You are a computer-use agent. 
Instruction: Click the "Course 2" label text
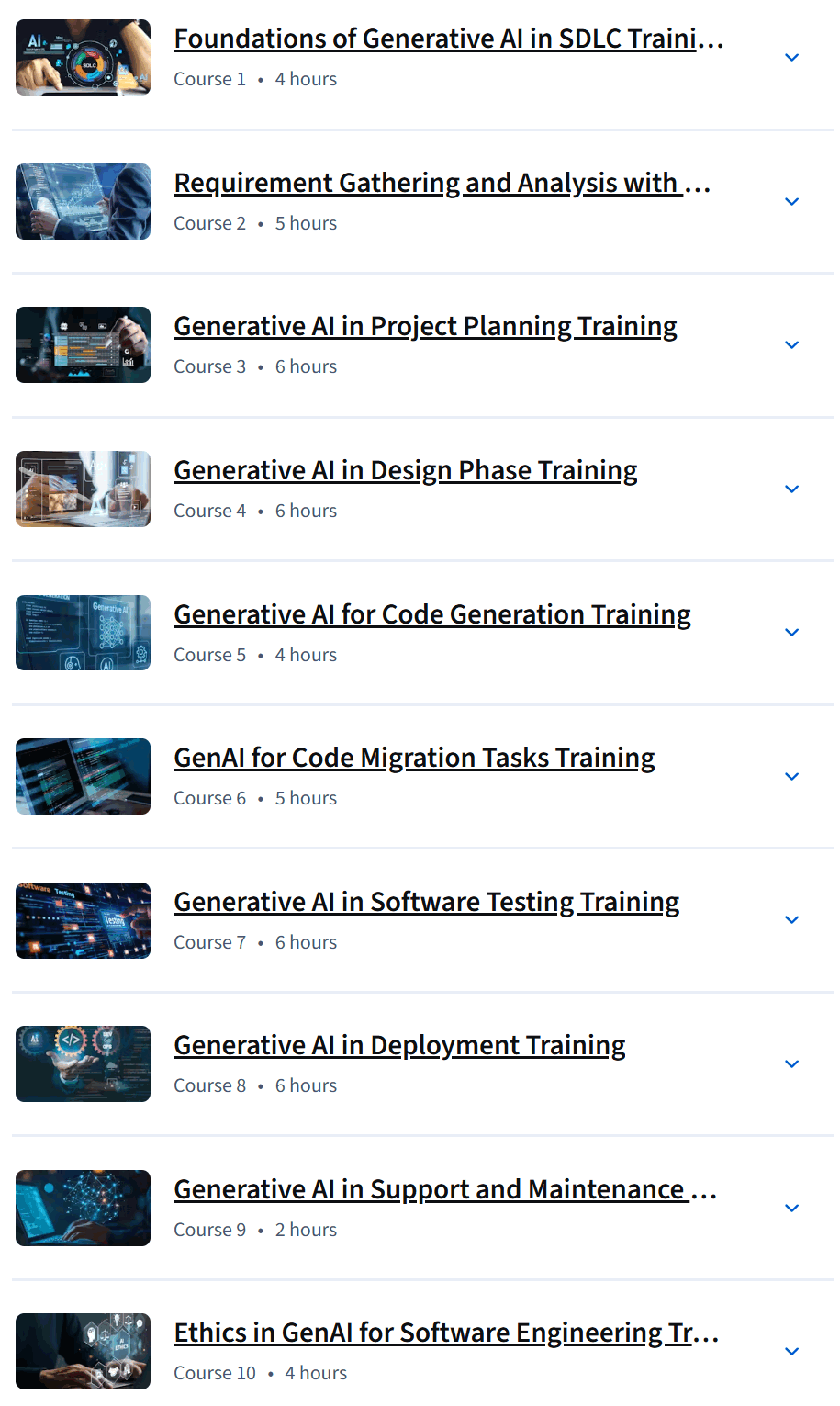click(210, 224)
